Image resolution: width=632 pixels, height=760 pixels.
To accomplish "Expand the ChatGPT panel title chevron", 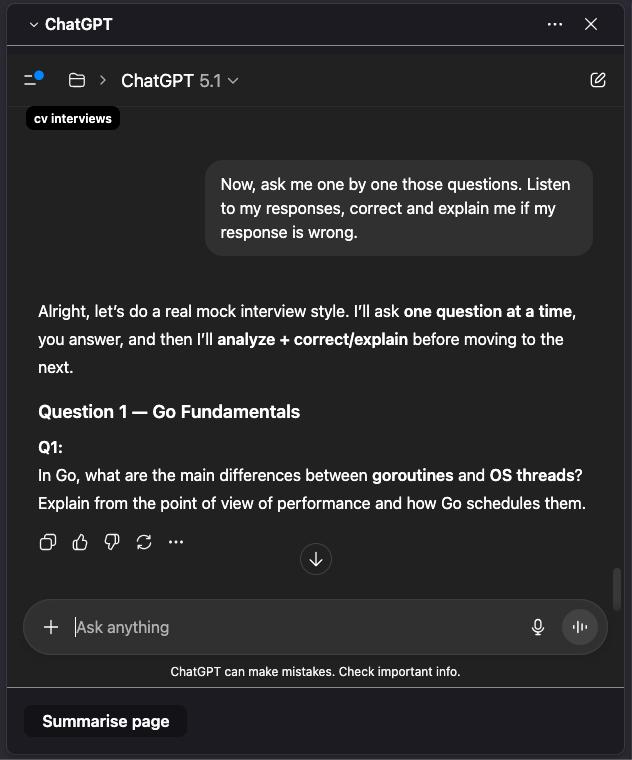I will [33, 24].
